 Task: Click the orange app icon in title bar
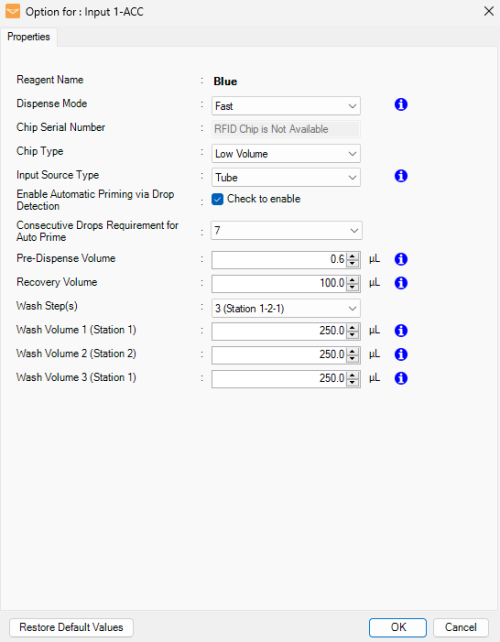click(13, 11)
